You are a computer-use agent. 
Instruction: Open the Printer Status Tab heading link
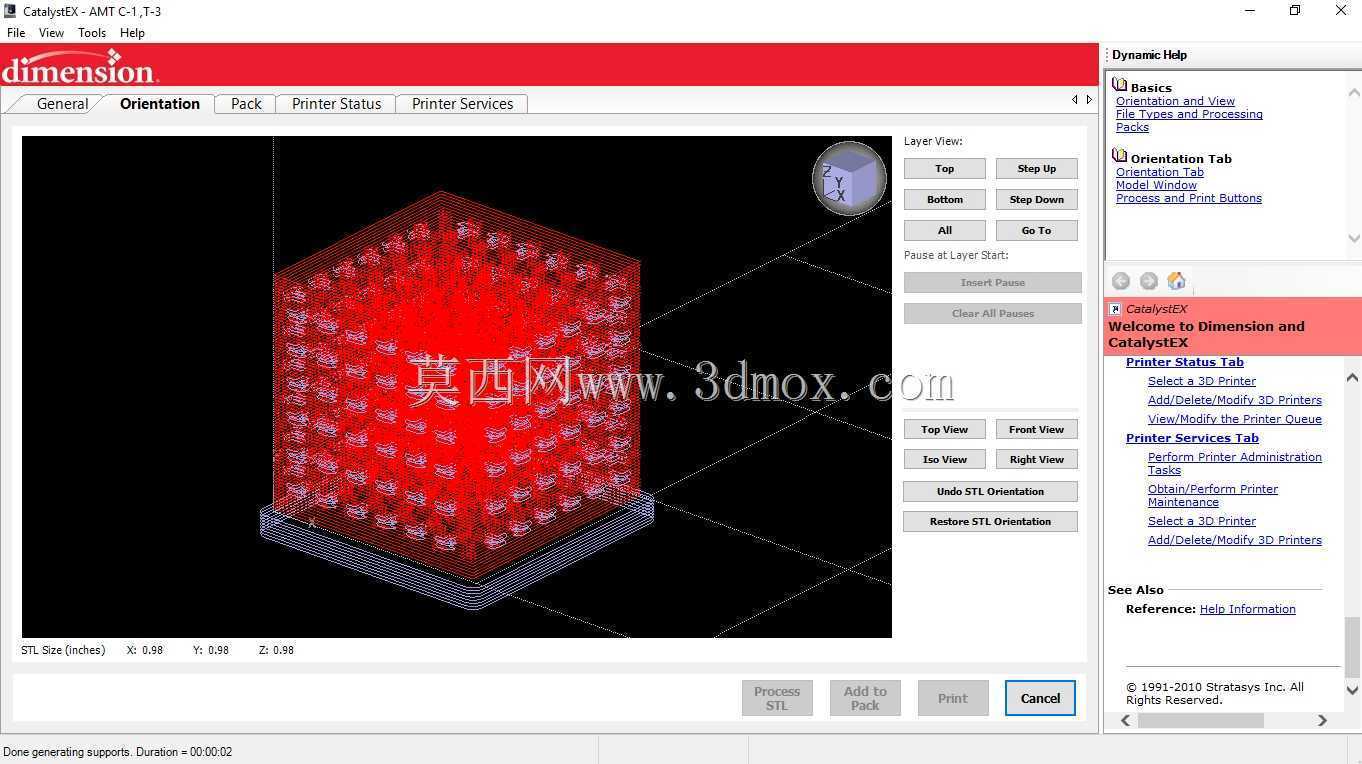pyautogui.click(x=1185, y=362)
